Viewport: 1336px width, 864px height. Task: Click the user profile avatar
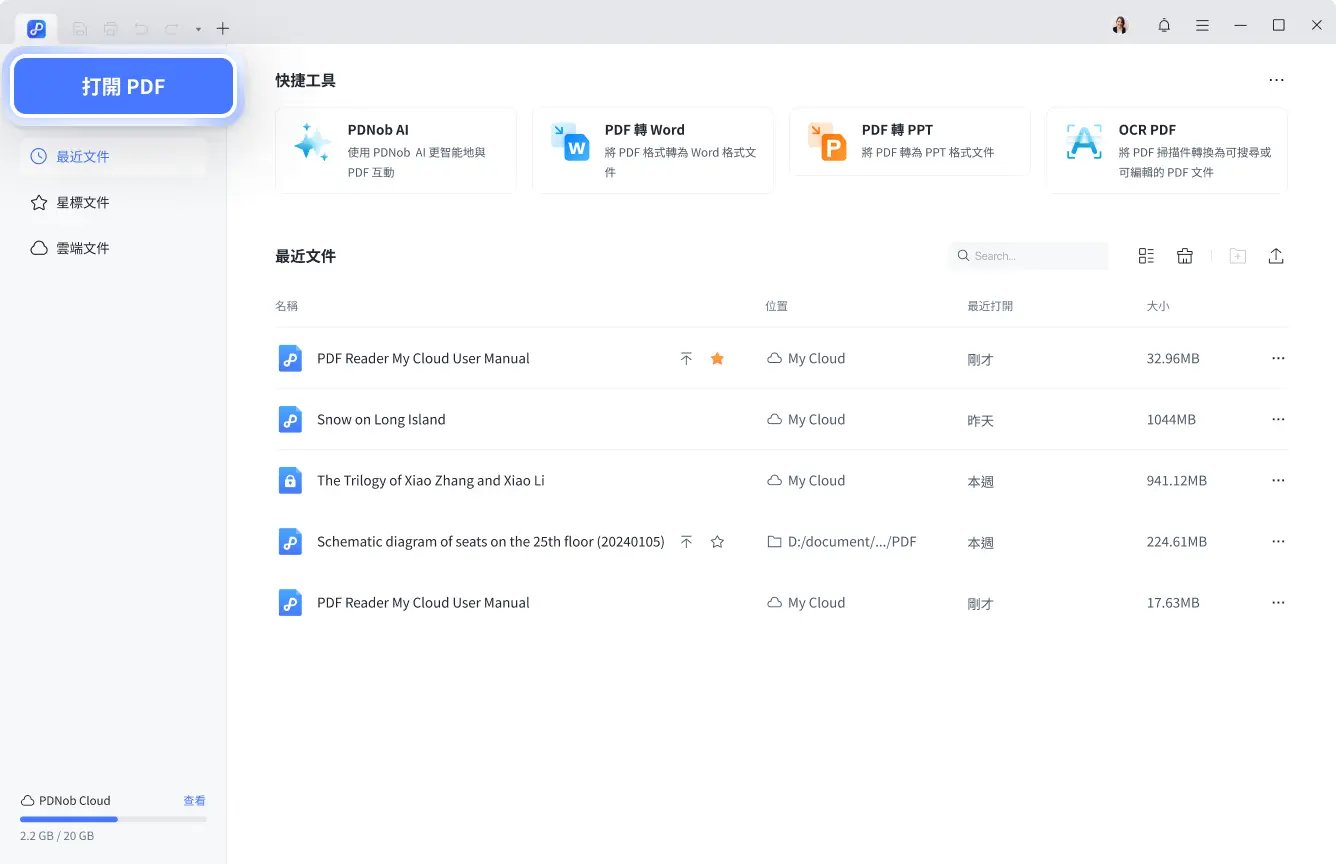click(x=1120, y=26)
